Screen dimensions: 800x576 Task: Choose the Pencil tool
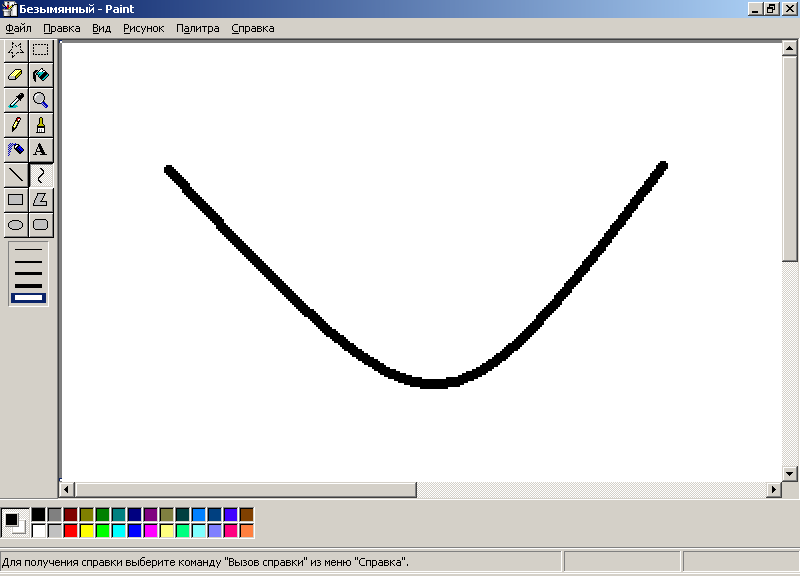(16, 125)
